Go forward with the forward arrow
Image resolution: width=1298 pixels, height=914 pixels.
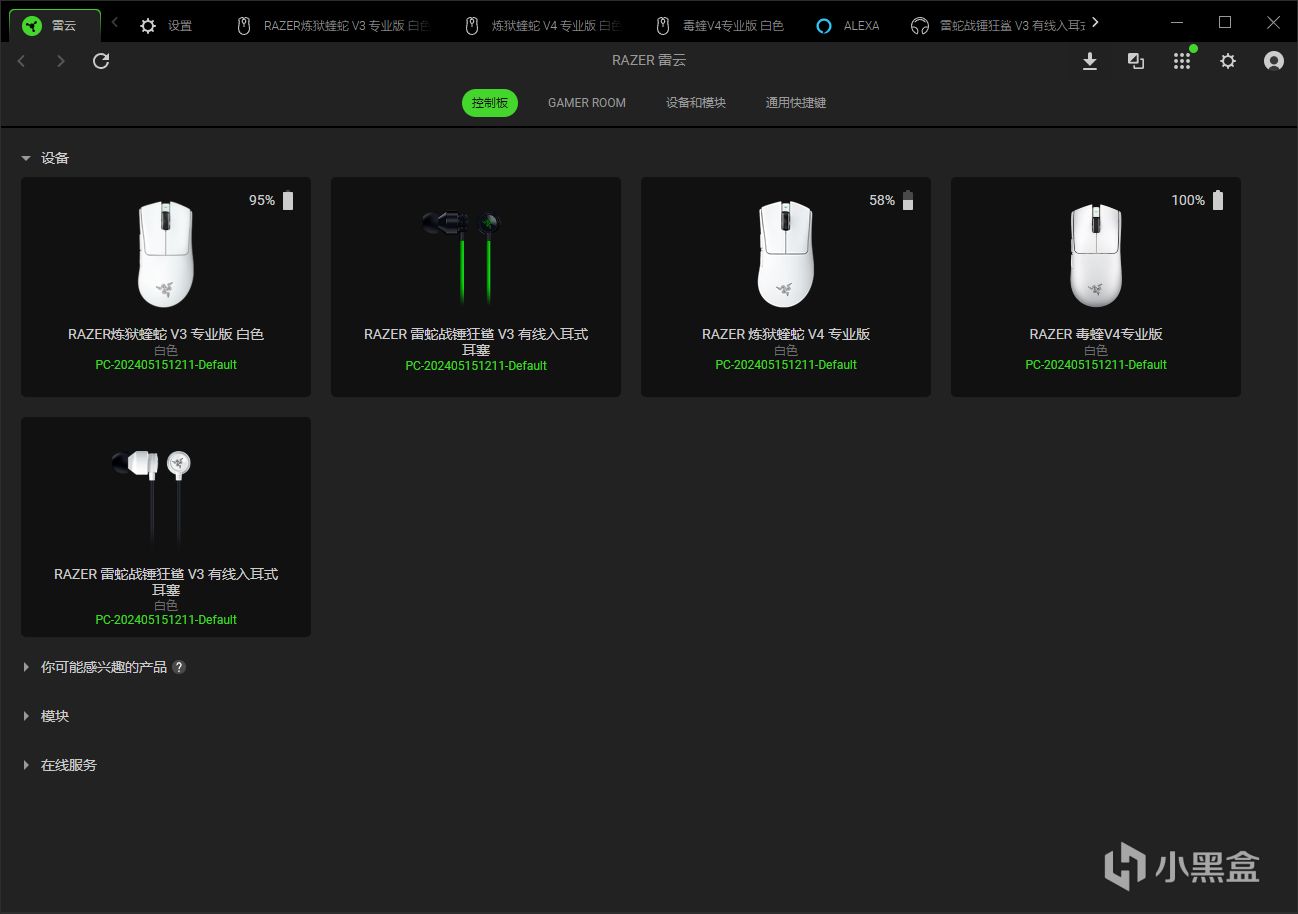(x=61, y=61)
